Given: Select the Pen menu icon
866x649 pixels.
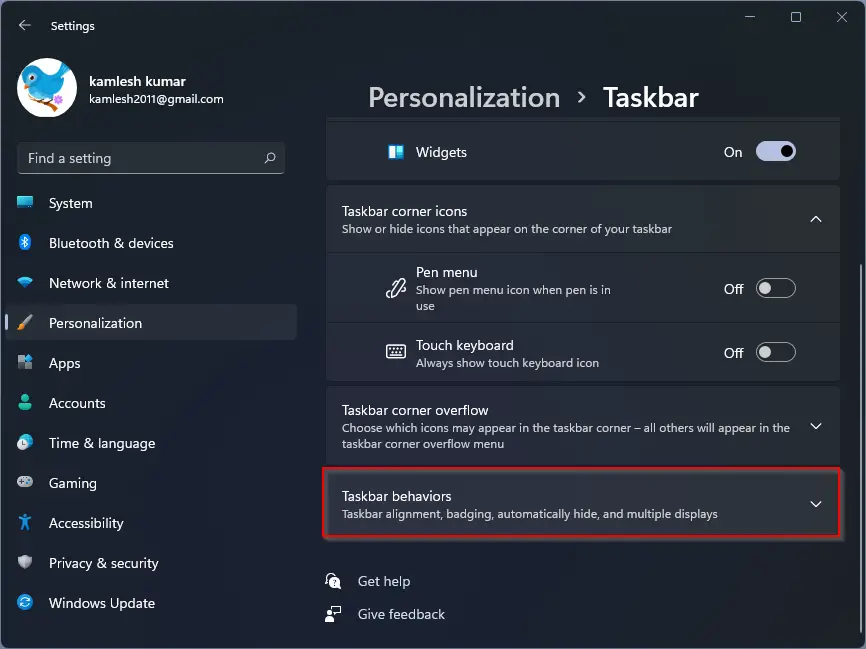Looking at the screenshot, I should (x=395, y=288).
